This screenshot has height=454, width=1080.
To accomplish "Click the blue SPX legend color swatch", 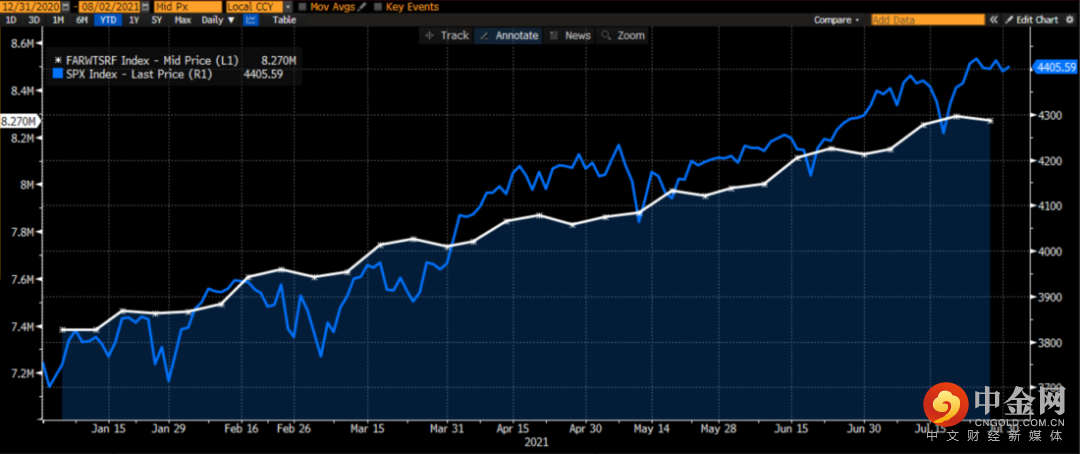I will 58,74.
